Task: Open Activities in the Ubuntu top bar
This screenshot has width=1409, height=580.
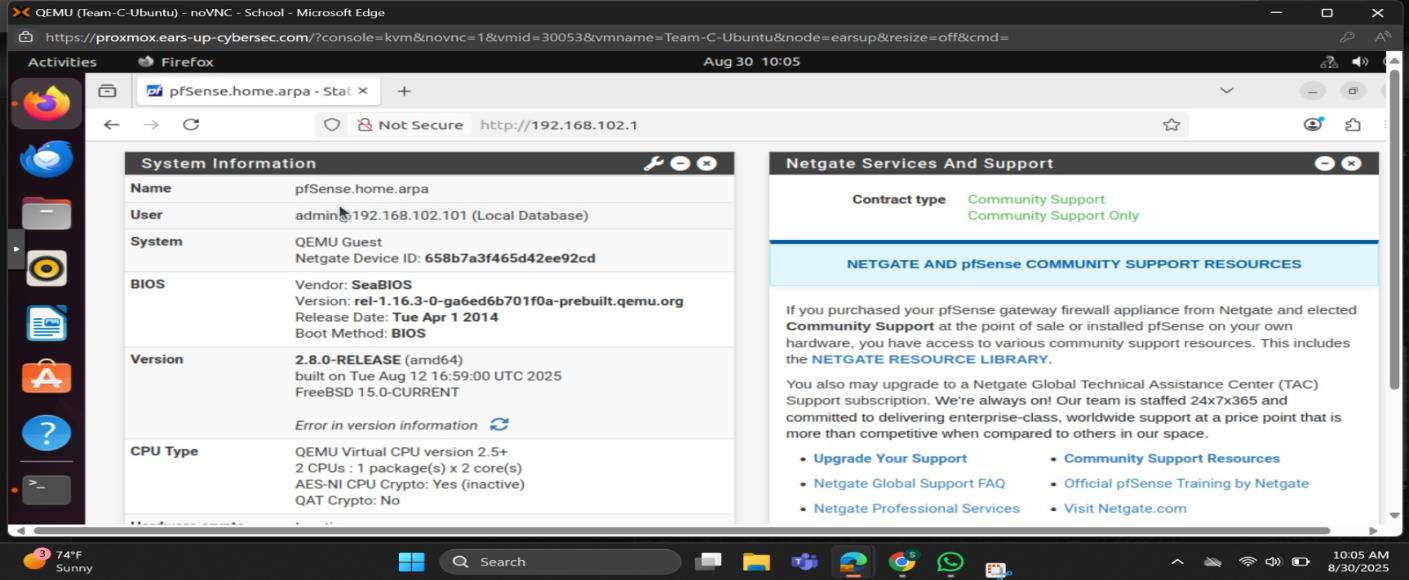Action: click(x=61, y=61)
